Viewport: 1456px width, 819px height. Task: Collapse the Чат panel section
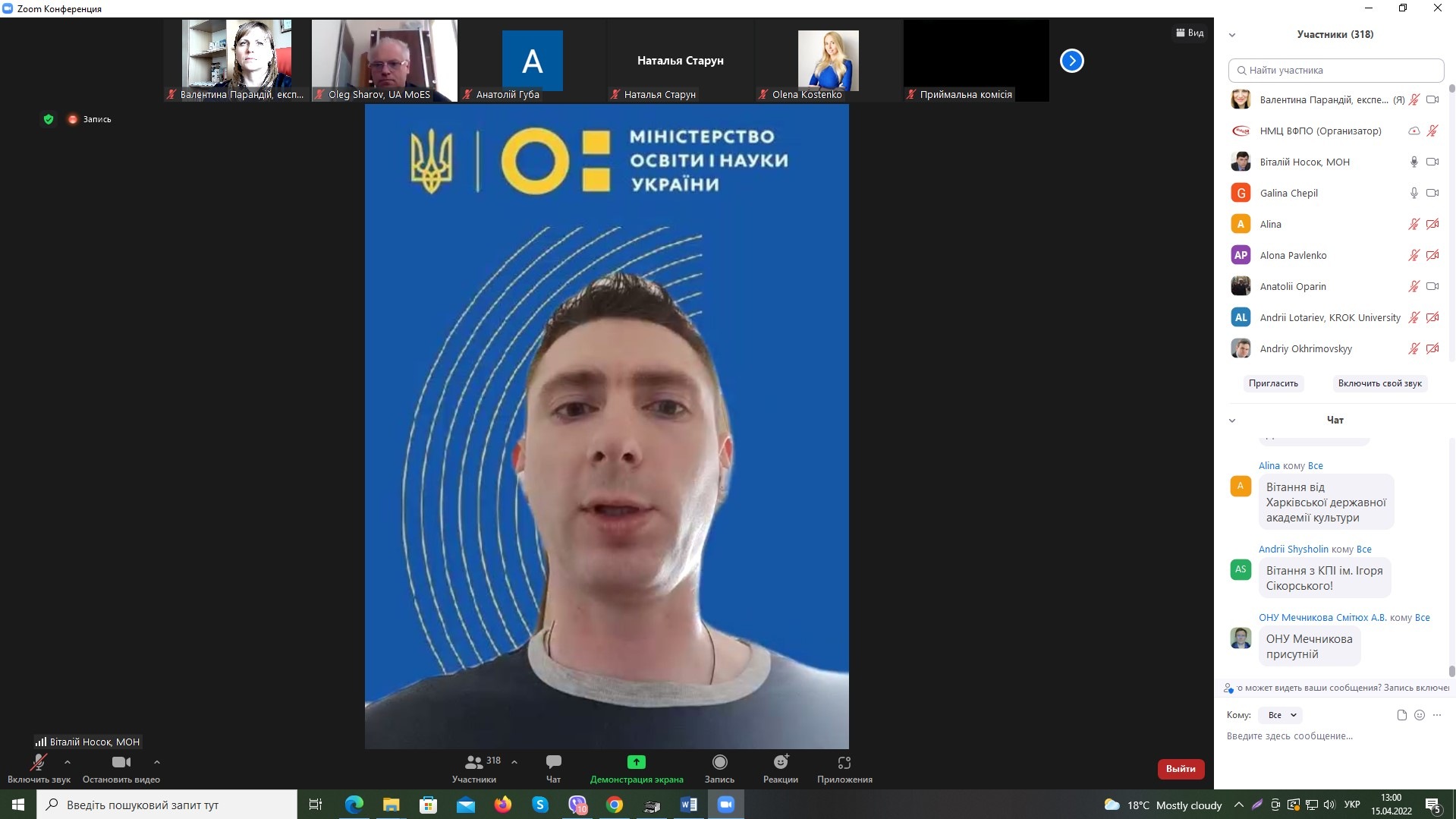click(1232, 421)
